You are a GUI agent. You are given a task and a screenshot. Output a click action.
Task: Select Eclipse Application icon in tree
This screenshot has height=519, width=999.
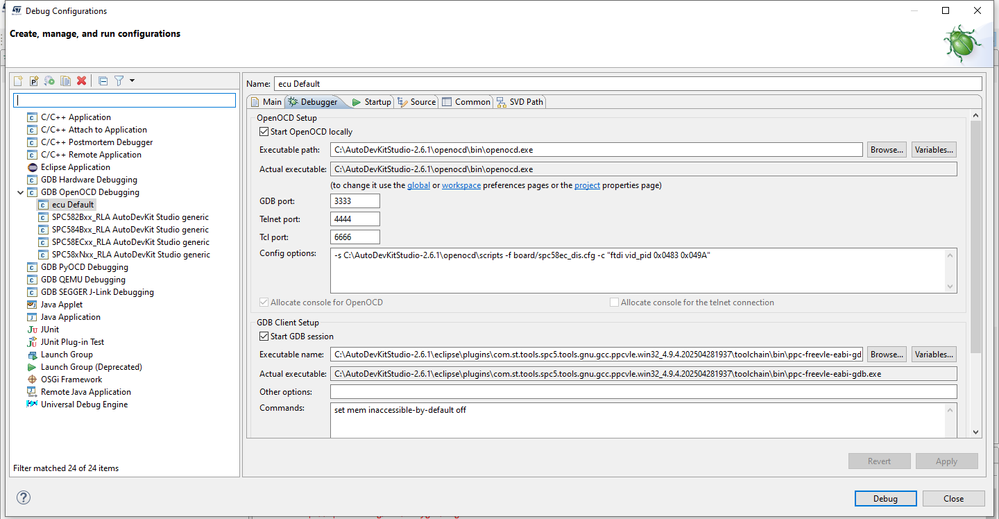(32, 167)
